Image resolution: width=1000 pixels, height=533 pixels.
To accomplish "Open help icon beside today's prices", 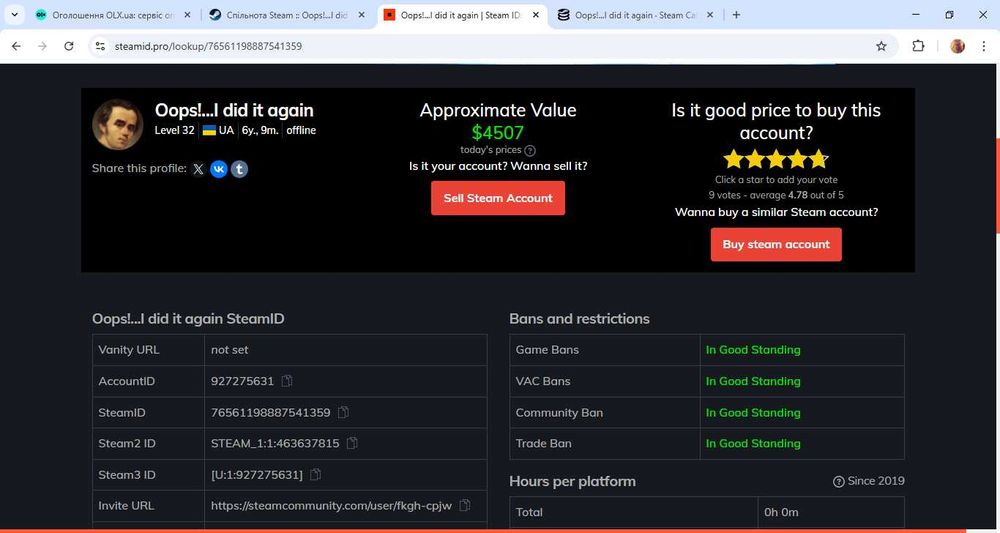I will pos(530,150).
